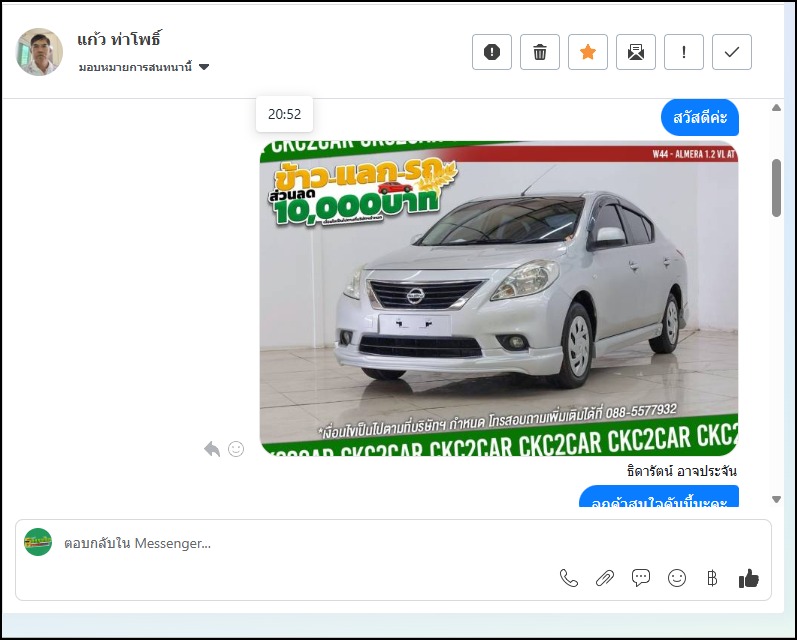Attach a file with paperclip icon

605,578
